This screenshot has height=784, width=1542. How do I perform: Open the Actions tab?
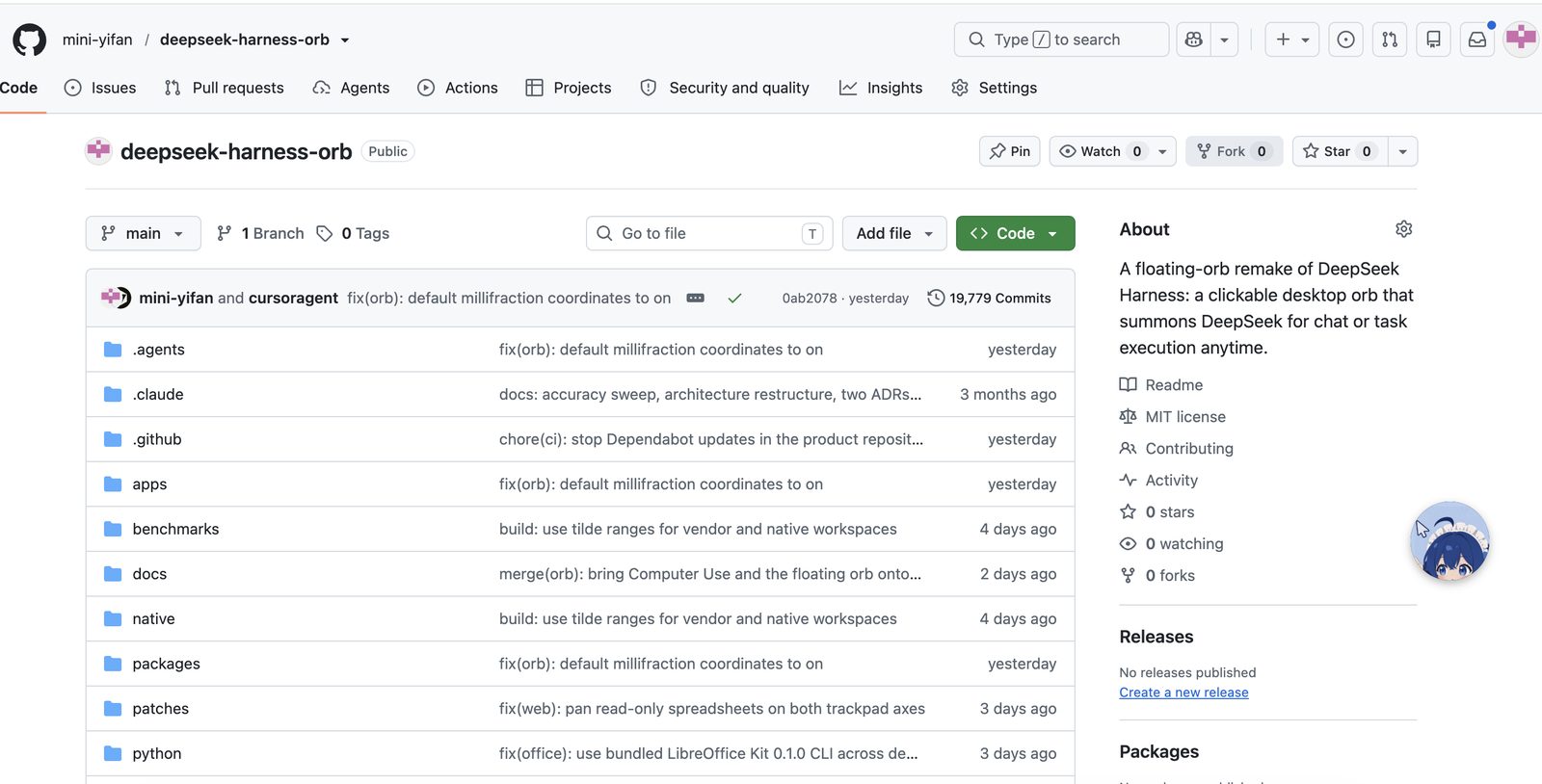457,88
